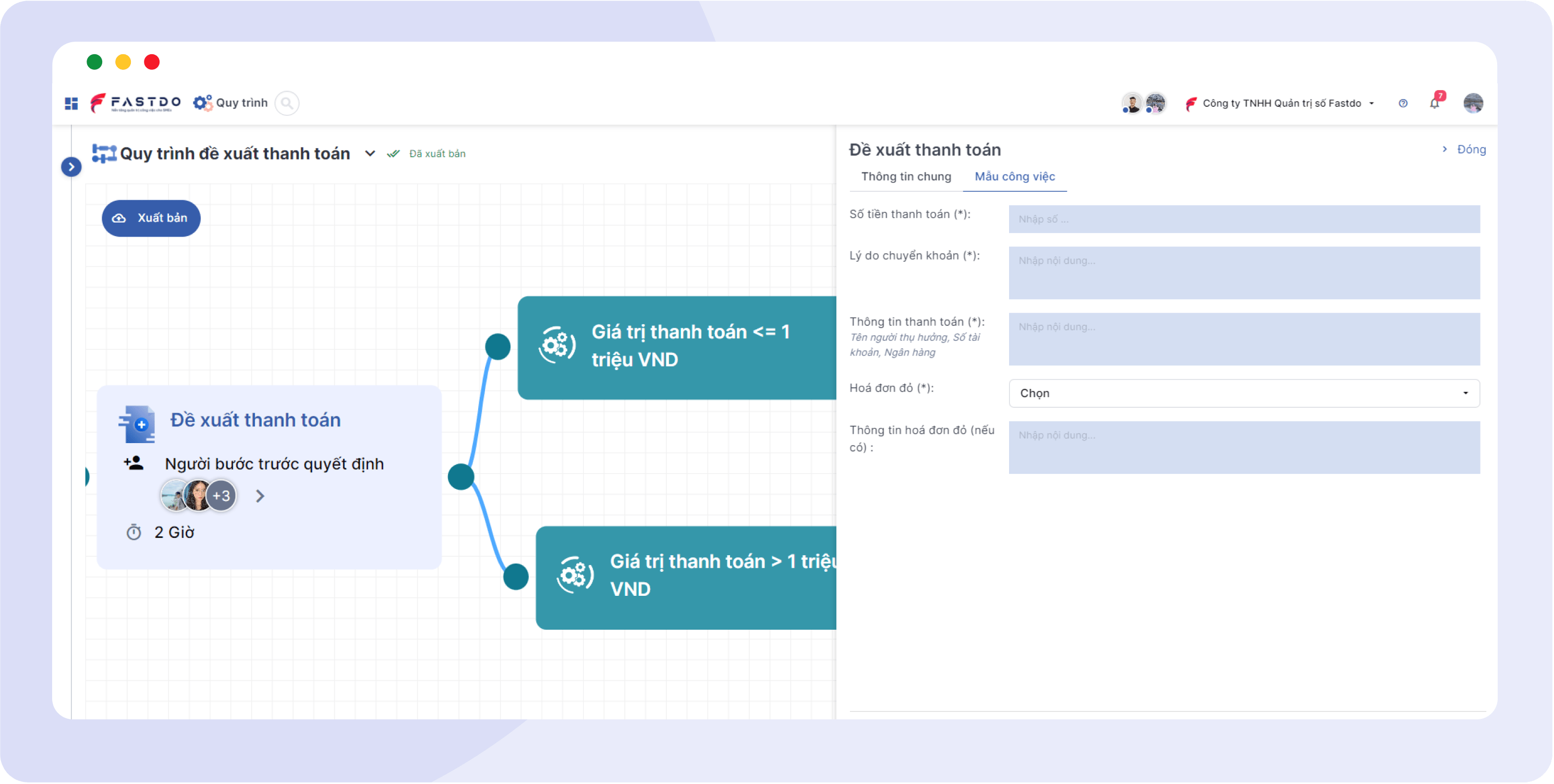Switch to Mẫu công việc tab
The width and height of the screenshot is (1554, 784).
[x=1015, y=177]
